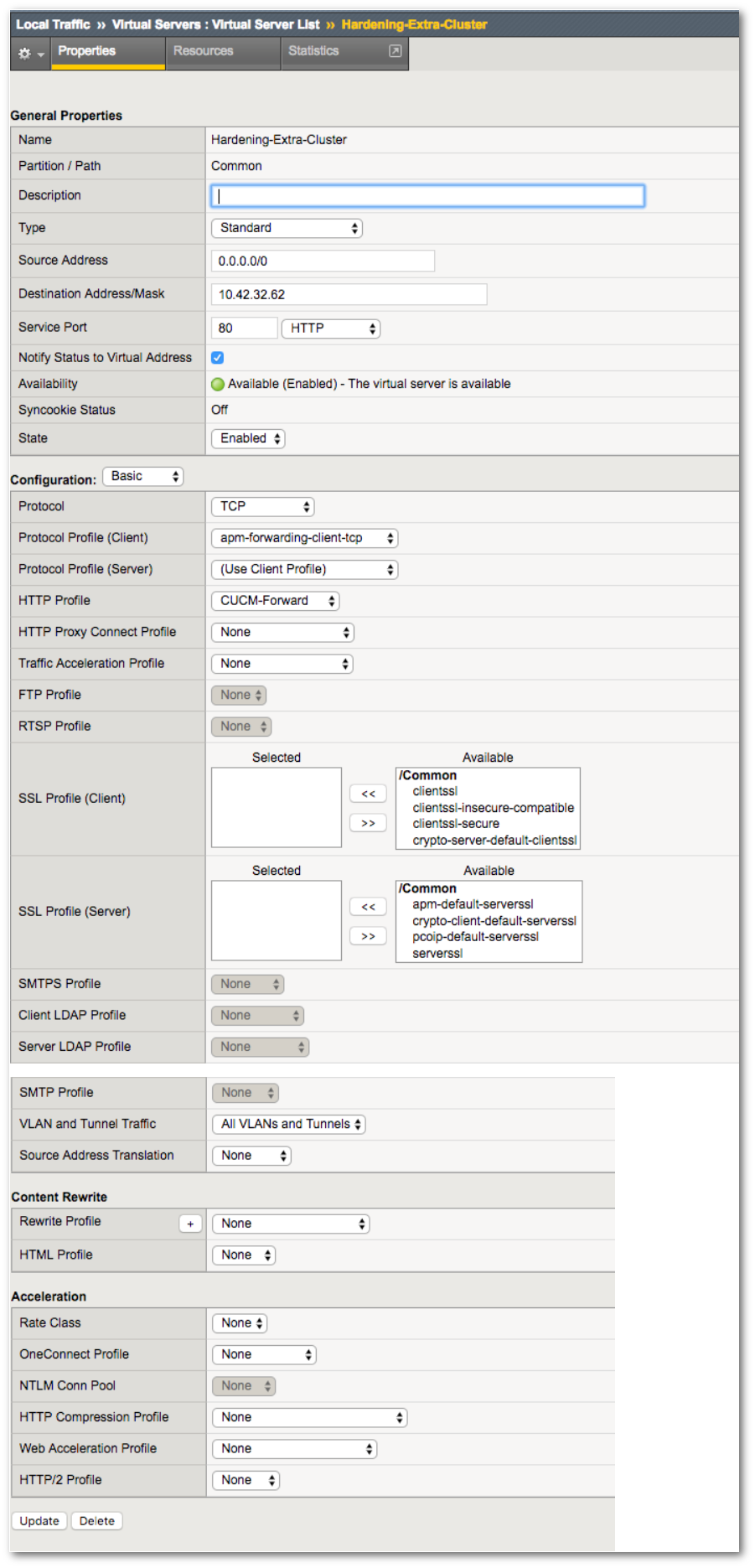This screenshot has height=1568, width=755.
Task: Click /Common header in SSL Client Available list
Action: click(428, 775)
